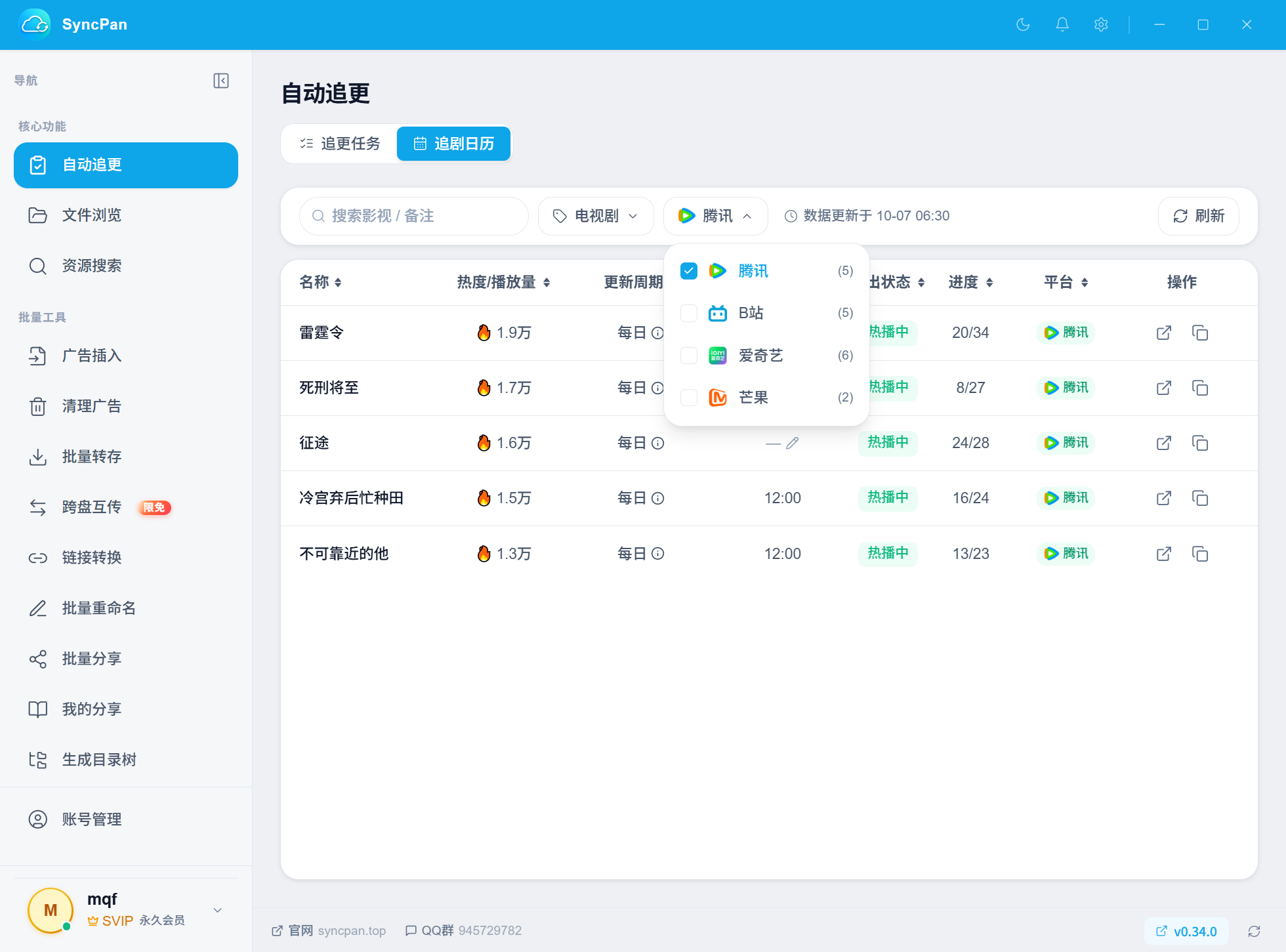Screen dimensions: 1286x952
Task: Click the 刷新 refresh button
Action: [x=1198, y=216]
